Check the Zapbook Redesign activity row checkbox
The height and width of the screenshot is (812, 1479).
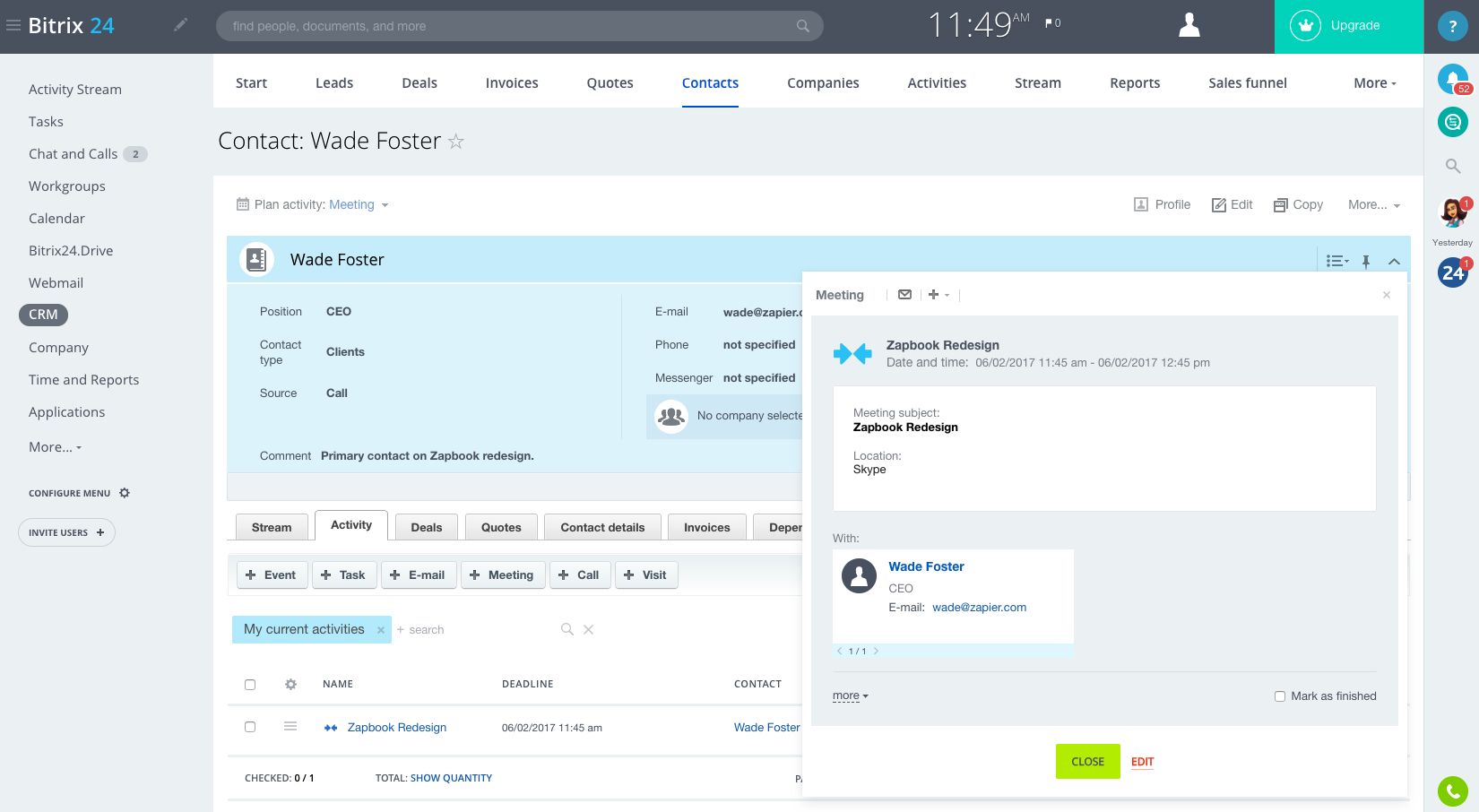250,727
